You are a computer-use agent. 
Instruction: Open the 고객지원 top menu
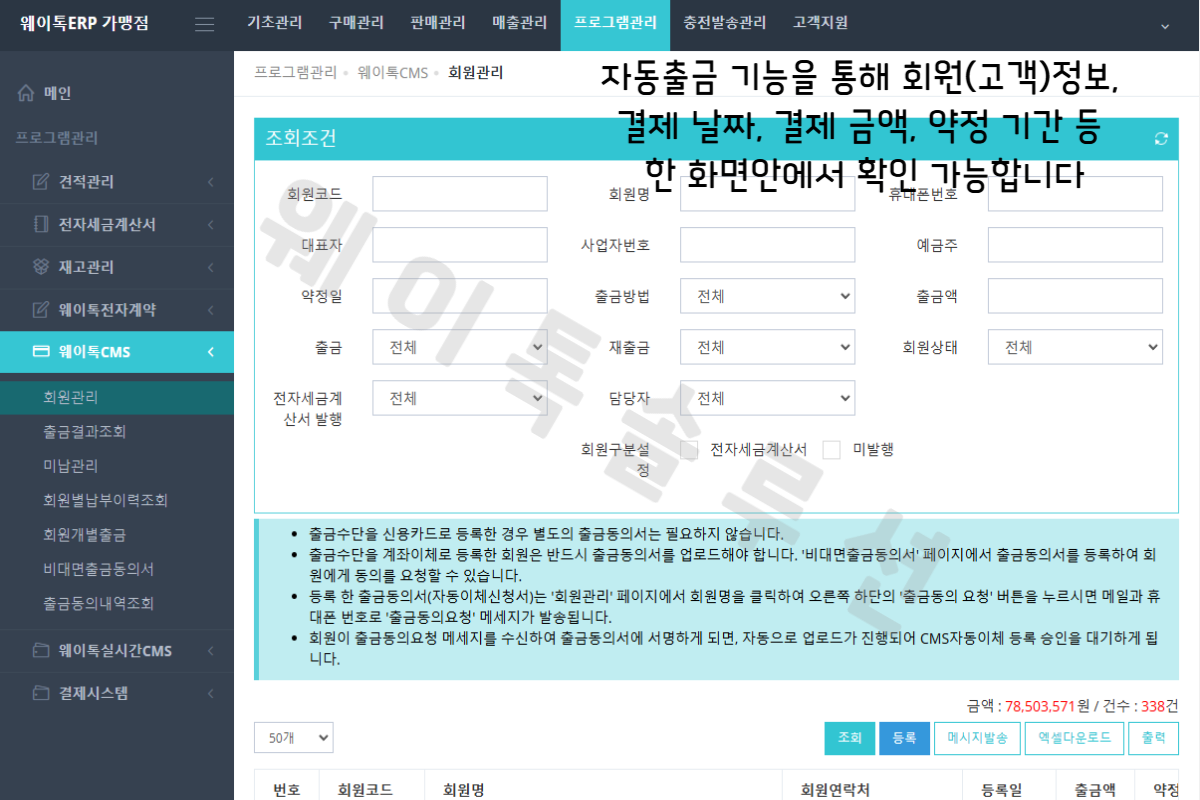point(820,25)
